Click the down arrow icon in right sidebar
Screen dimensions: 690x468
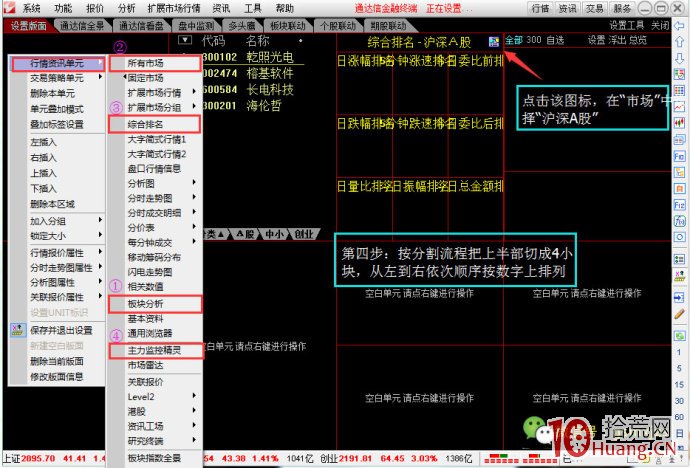679,58
